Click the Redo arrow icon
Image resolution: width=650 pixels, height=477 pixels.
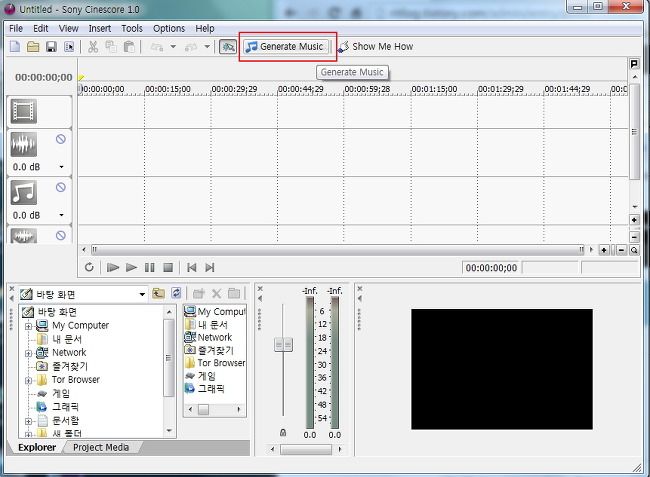tap(191, 47)
